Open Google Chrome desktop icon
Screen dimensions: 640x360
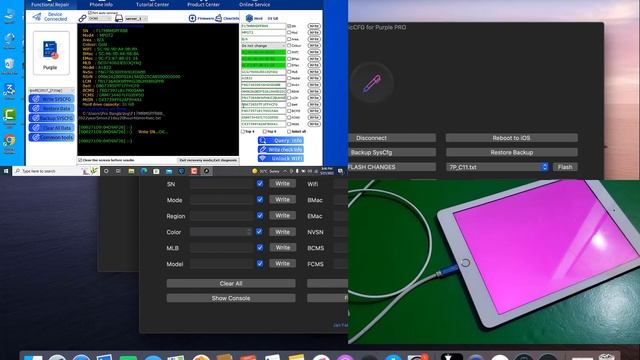9,141
